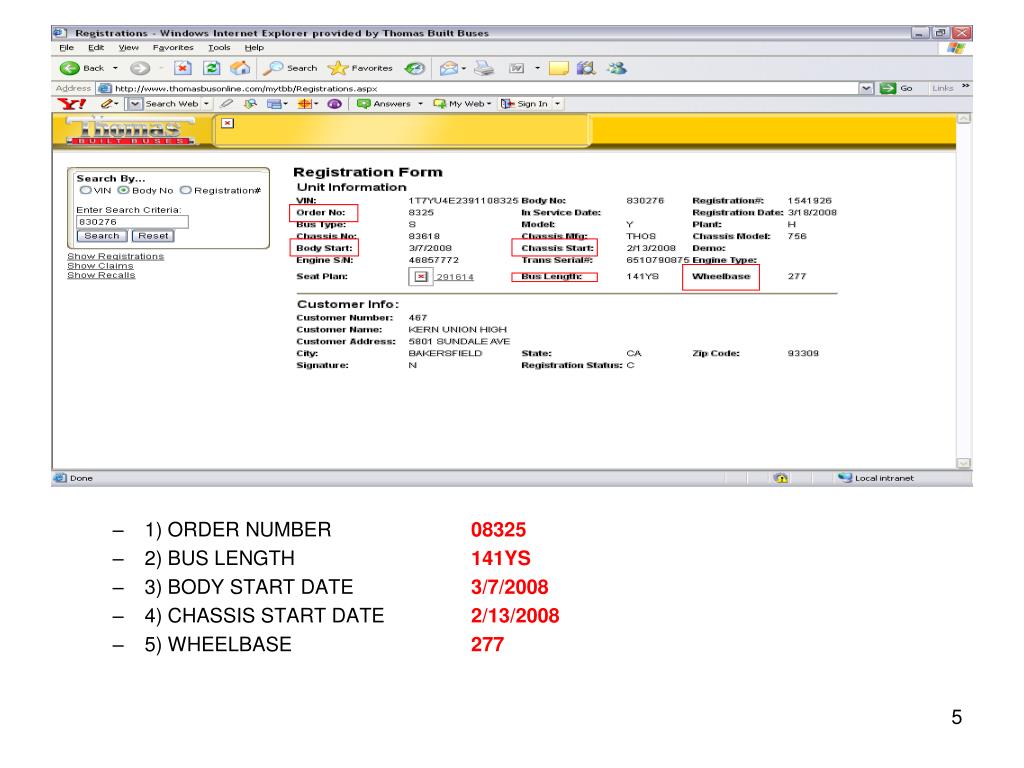Select the VIN radio button
The width and height of the screenshot is (1024, 768).
[86, 191]
